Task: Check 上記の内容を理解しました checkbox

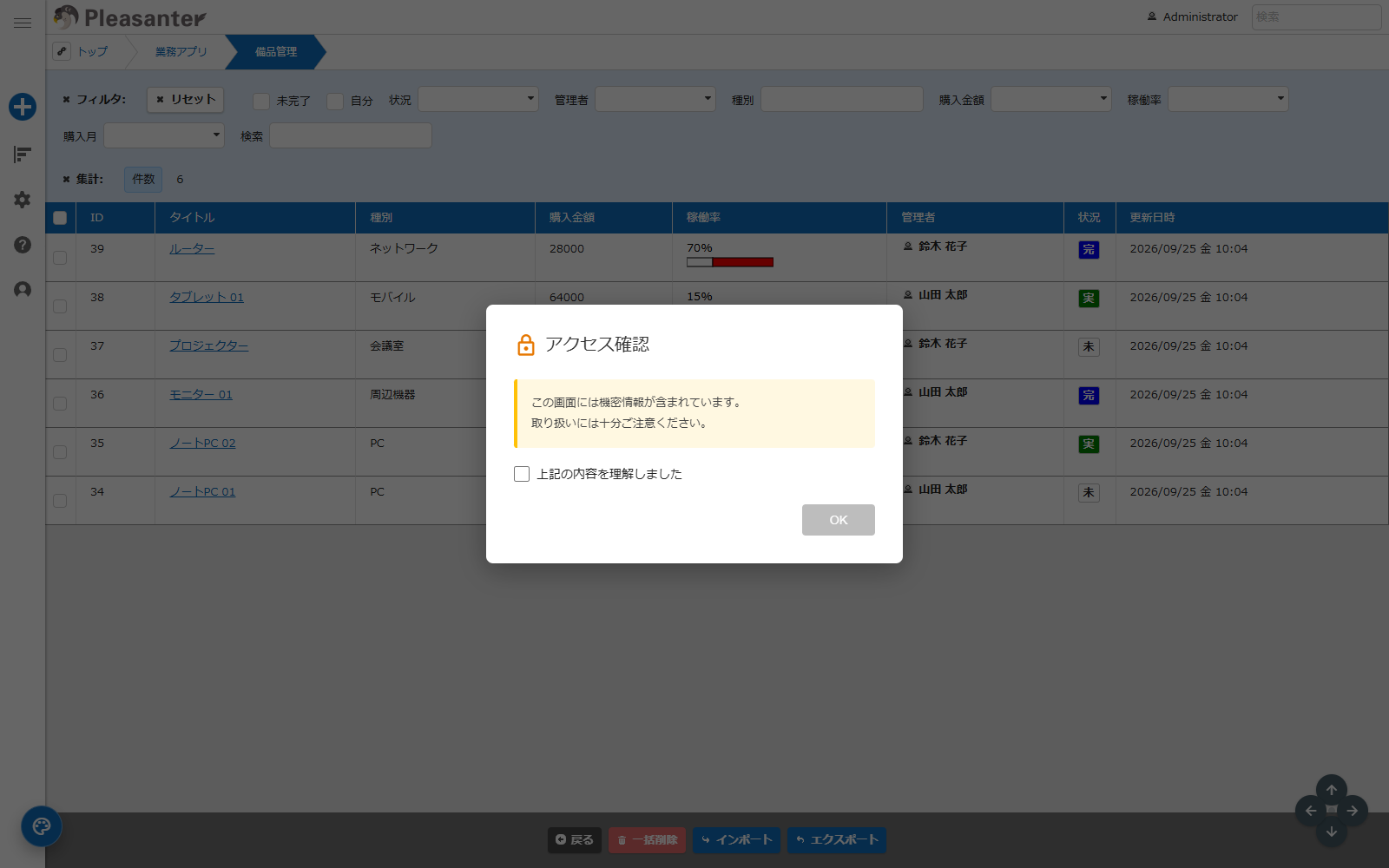Action: (x=522, y=474)
